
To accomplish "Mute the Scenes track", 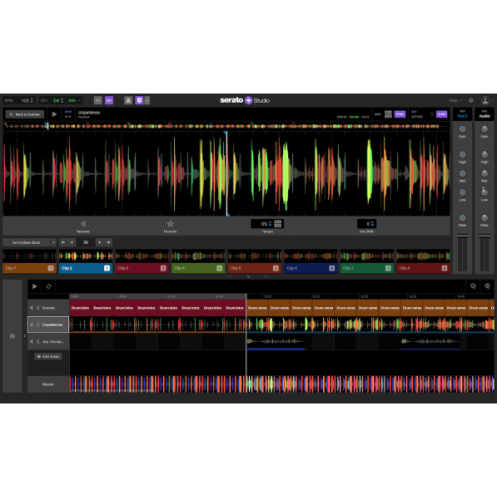I will click(32, 308).
